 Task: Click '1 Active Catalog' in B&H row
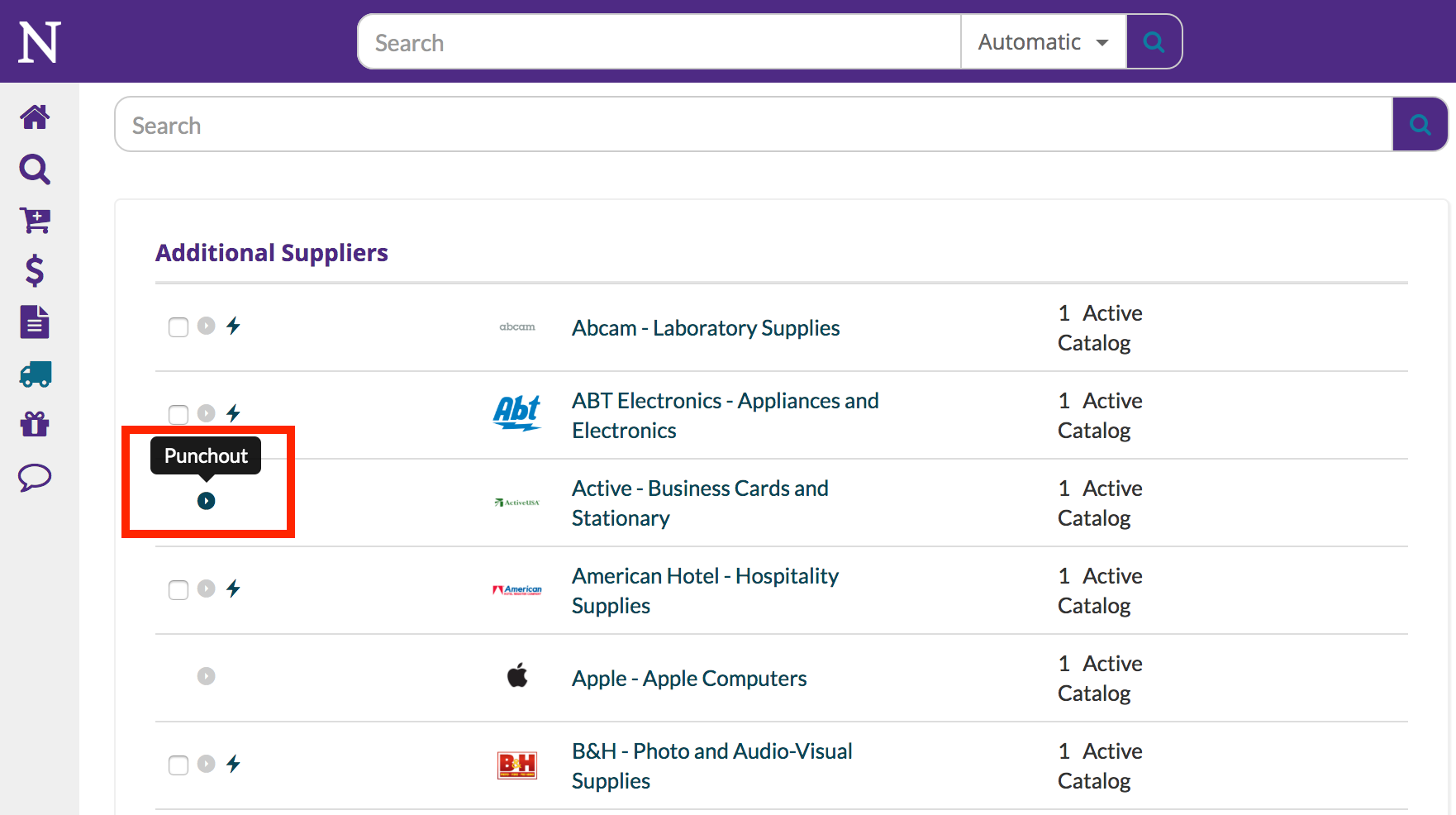tap(1100, 766)
